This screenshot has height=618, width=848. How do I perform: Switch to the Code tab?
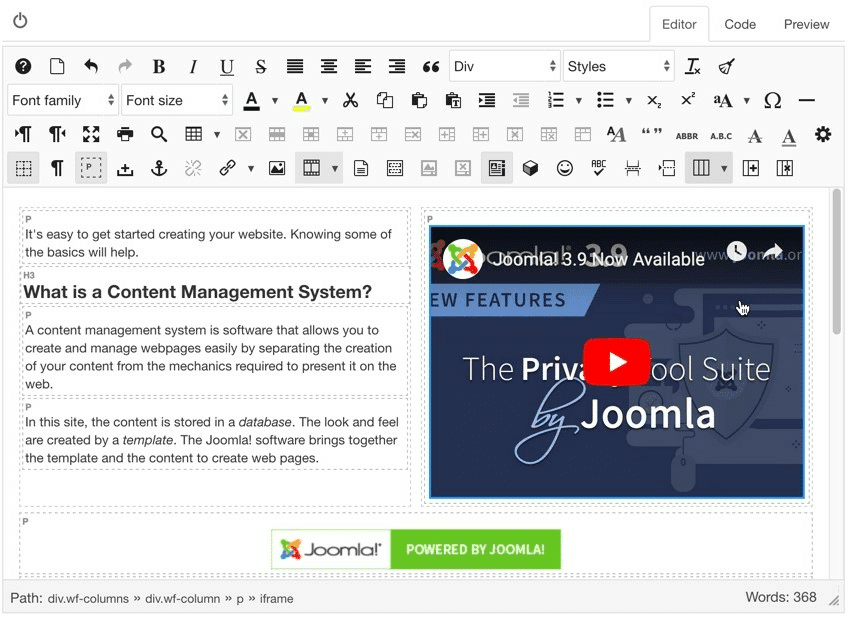point(740,24)
